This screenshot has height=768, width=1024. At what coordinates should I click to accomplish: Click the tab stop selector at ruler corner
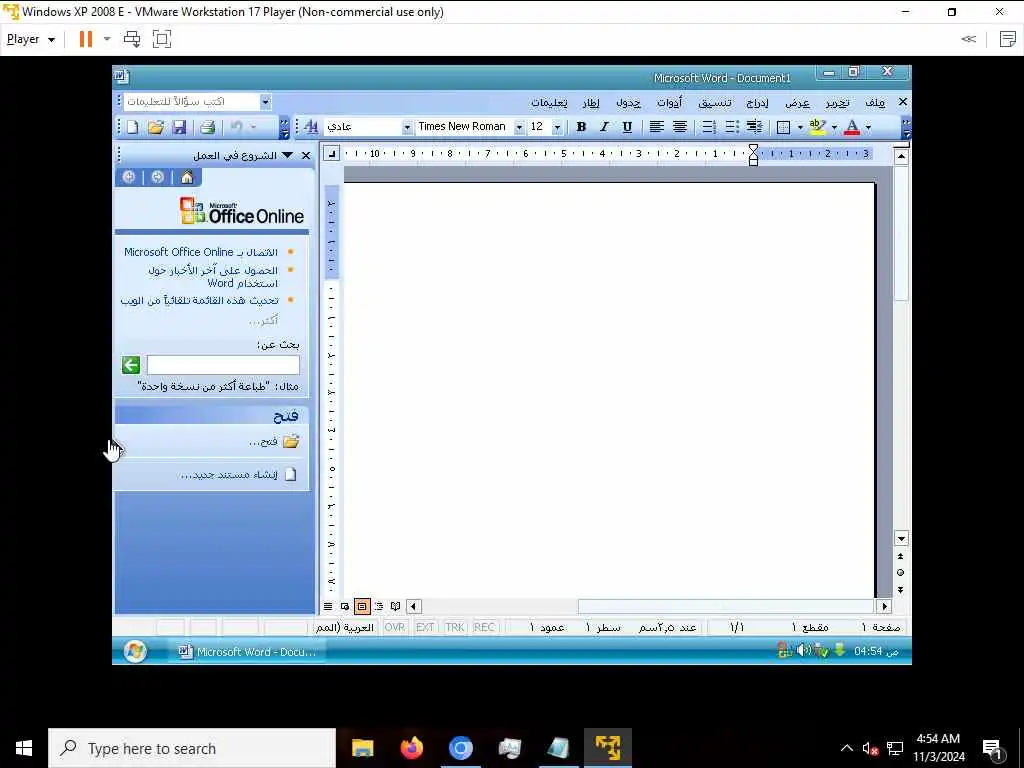(332, 154)
